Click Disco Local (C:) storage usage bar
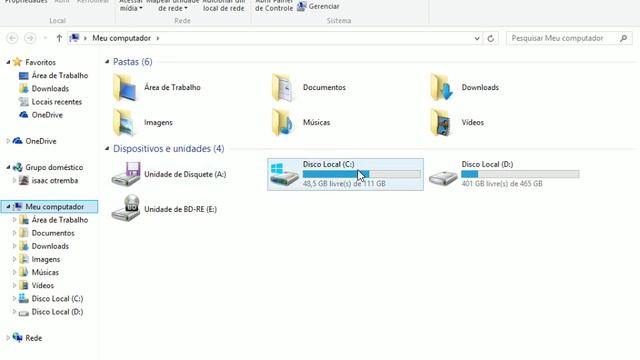This screenshot has height=360, width=640. [x=362, y=174]
